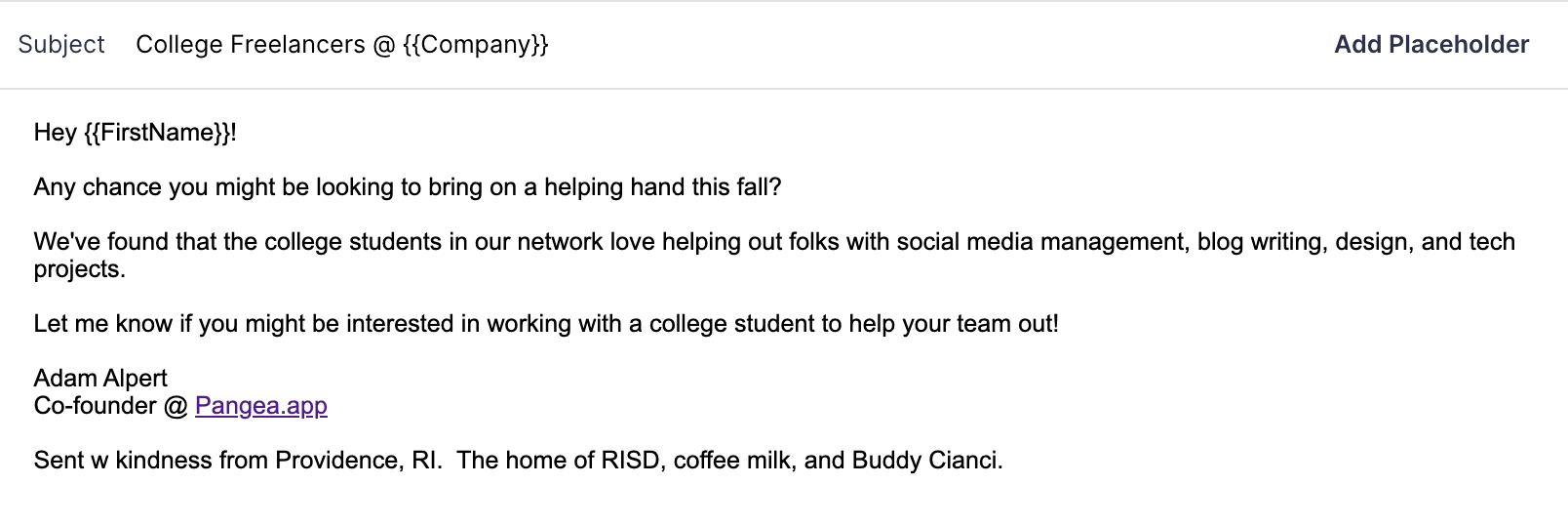Click the Subject label
The height and width of the screenshot is (525, 1568).
tap(61, 44)
